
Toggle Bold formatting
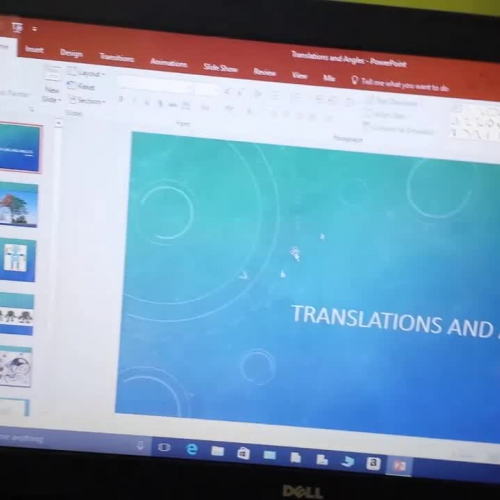click(x=121, y=99)
